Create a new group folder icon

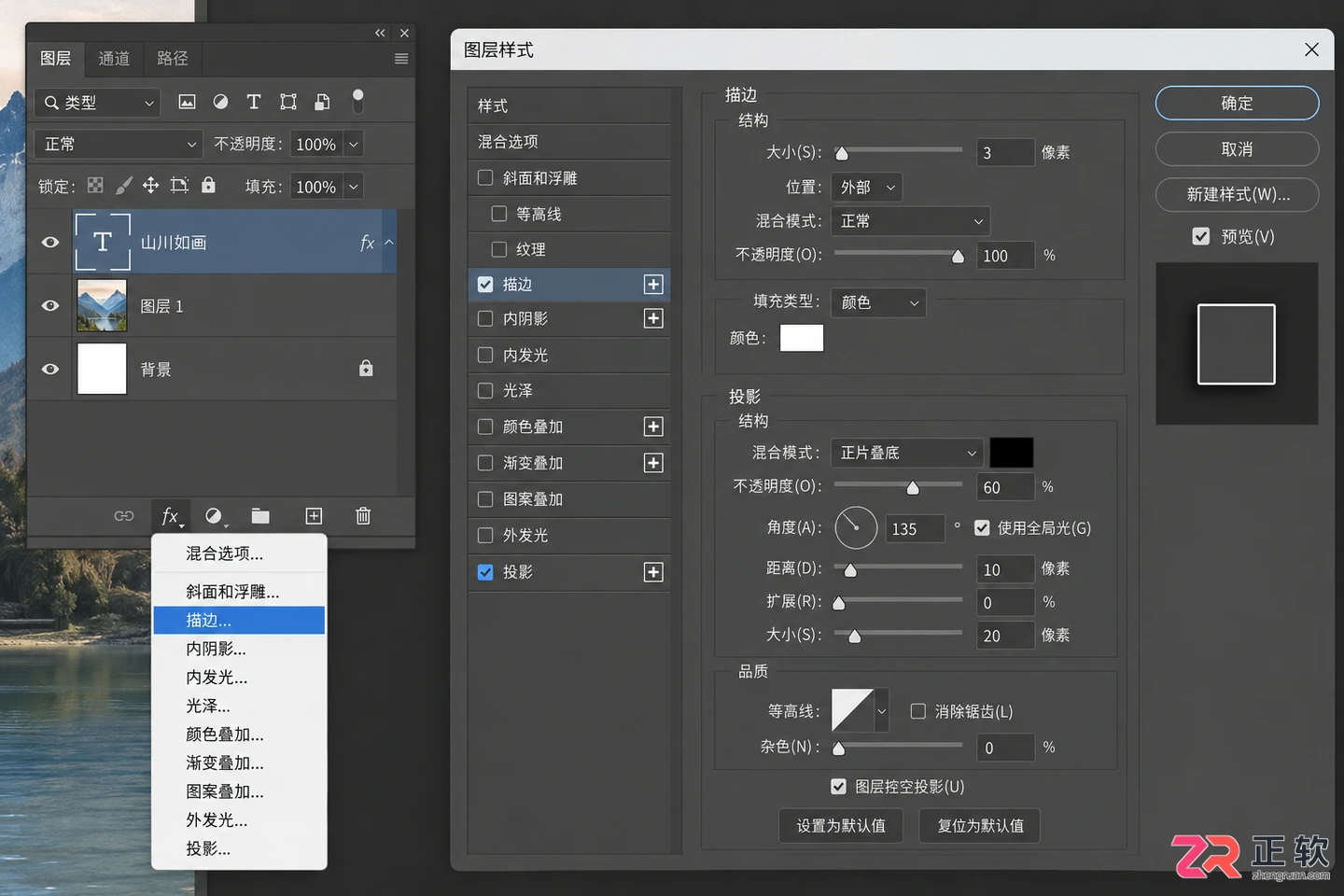coord(260,516)
